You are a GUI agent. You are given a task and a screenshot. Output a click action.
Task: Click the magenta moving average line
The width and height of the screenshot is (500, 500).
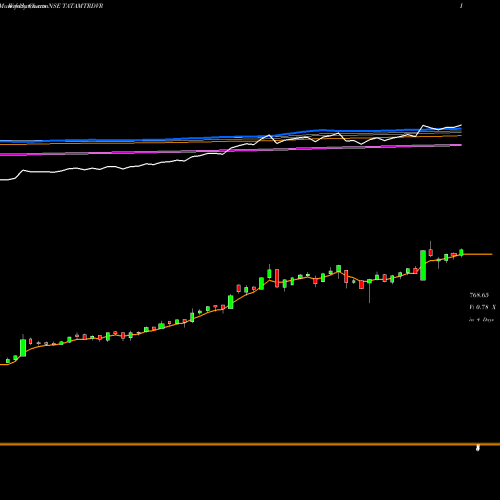(231, 150)
